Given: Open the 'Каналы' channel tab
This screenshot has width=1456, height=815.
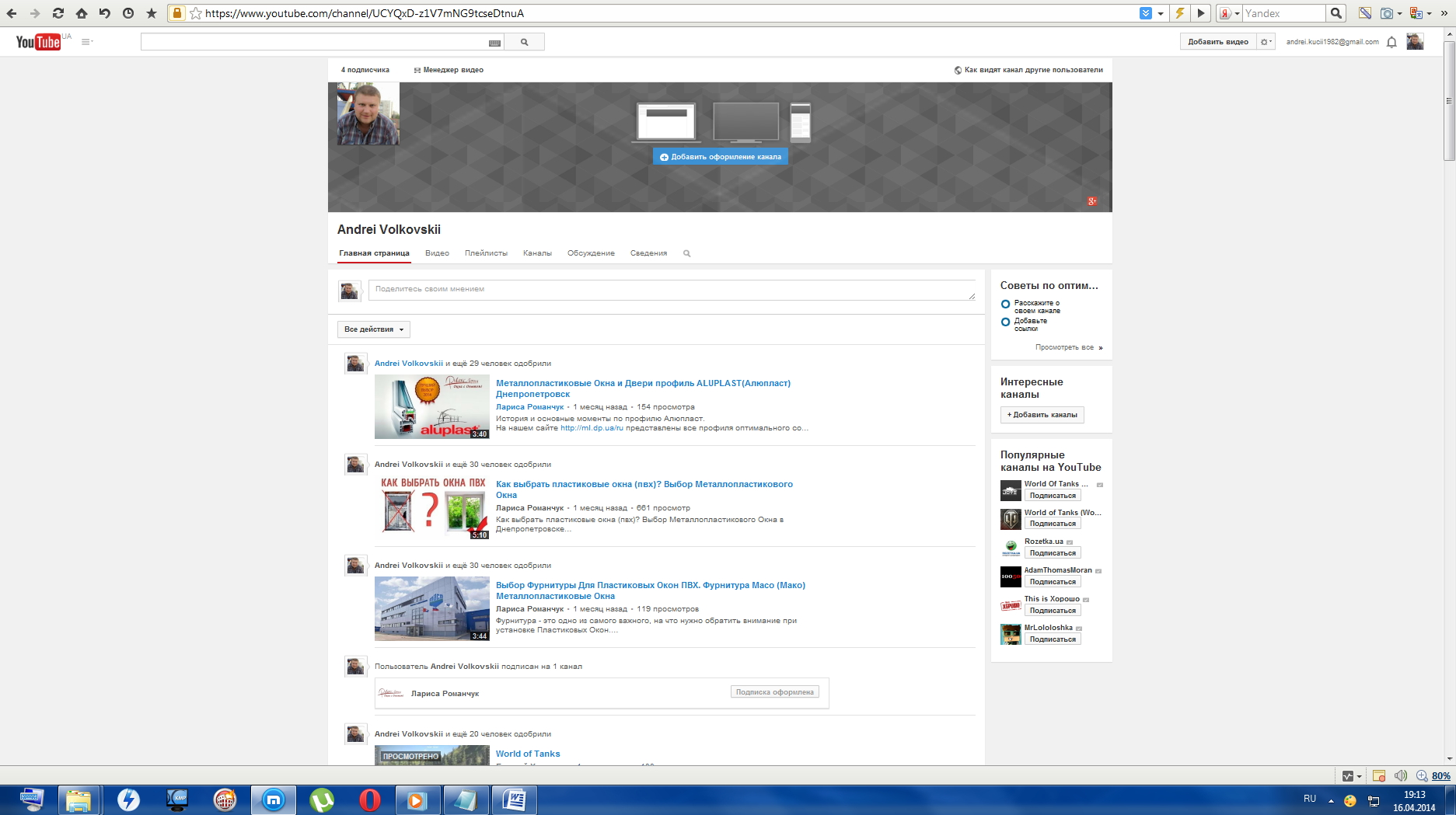Looking at the screenshot, I should 537,253.
